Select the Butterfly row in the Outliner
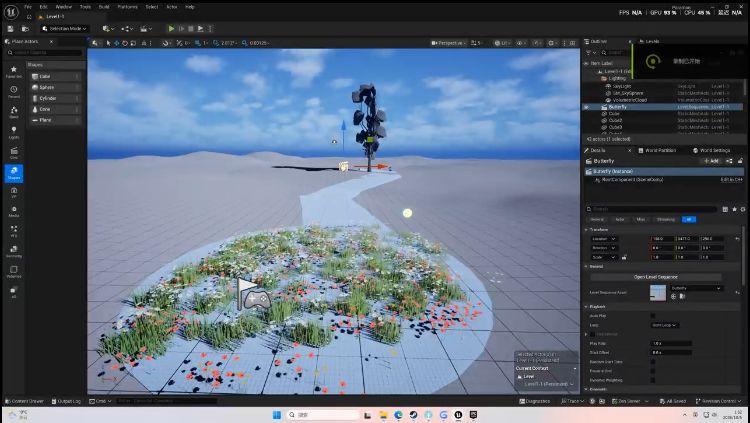This screenshot has height=423, width=750. (662, 107)
